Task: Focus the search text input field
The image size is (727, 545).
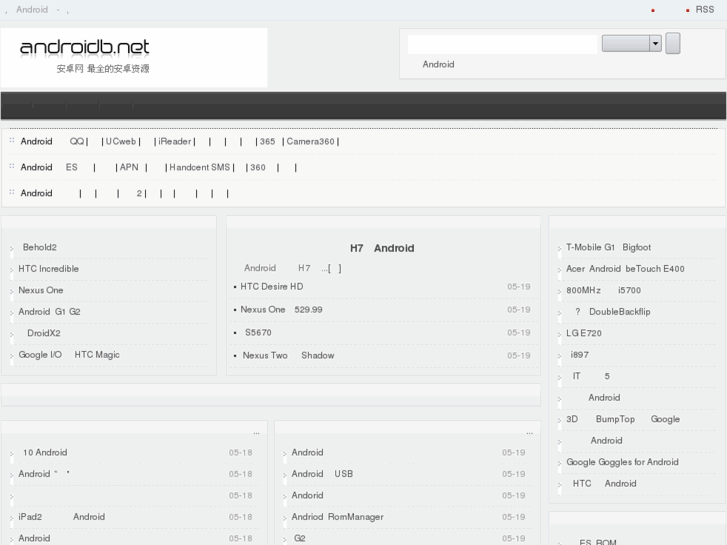Action: pyautogui.click(x=502, y=44)
